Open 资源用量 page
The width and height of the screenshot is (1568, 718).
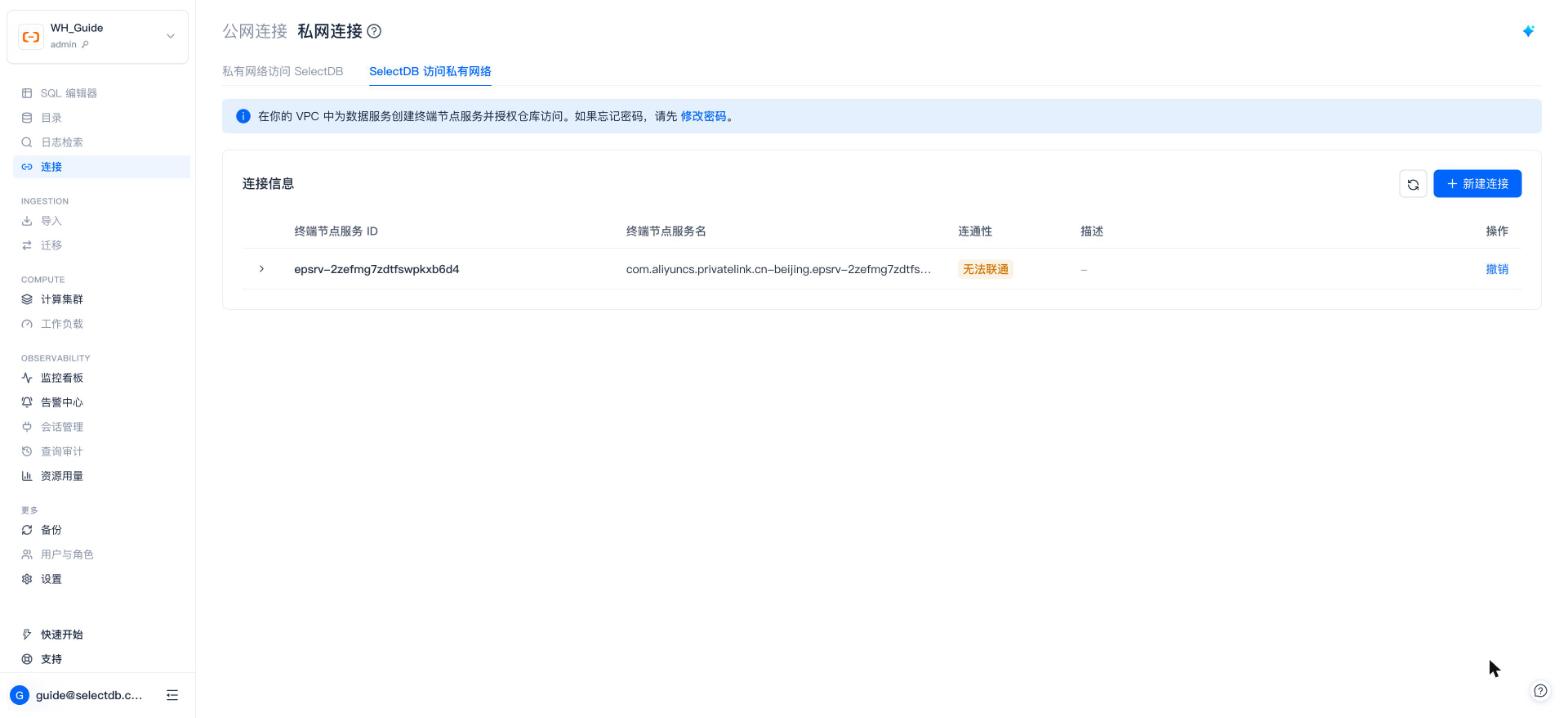click(61, 476)
